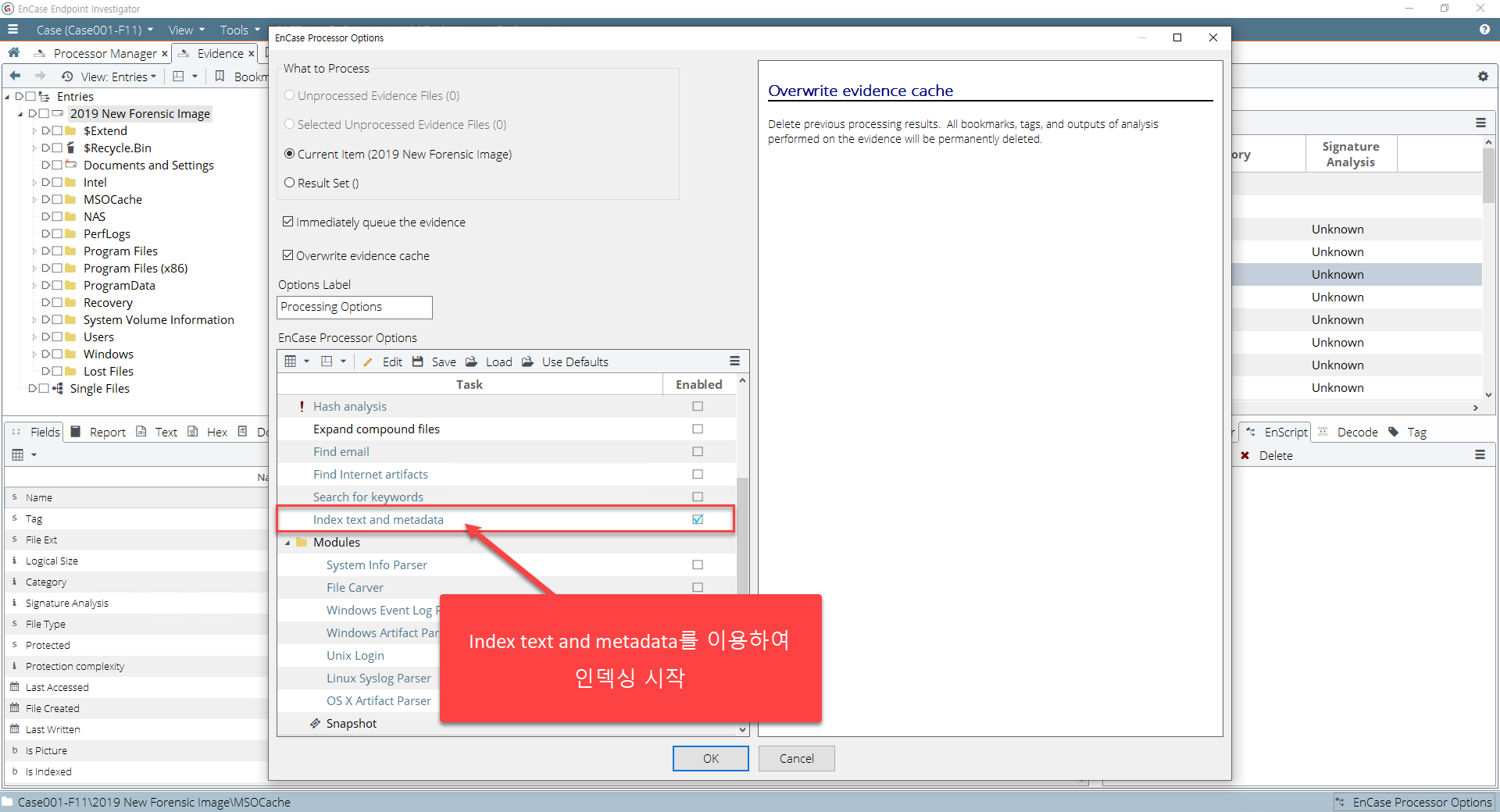
Task: Switch to Processor Manager tab
Action: 105,53
